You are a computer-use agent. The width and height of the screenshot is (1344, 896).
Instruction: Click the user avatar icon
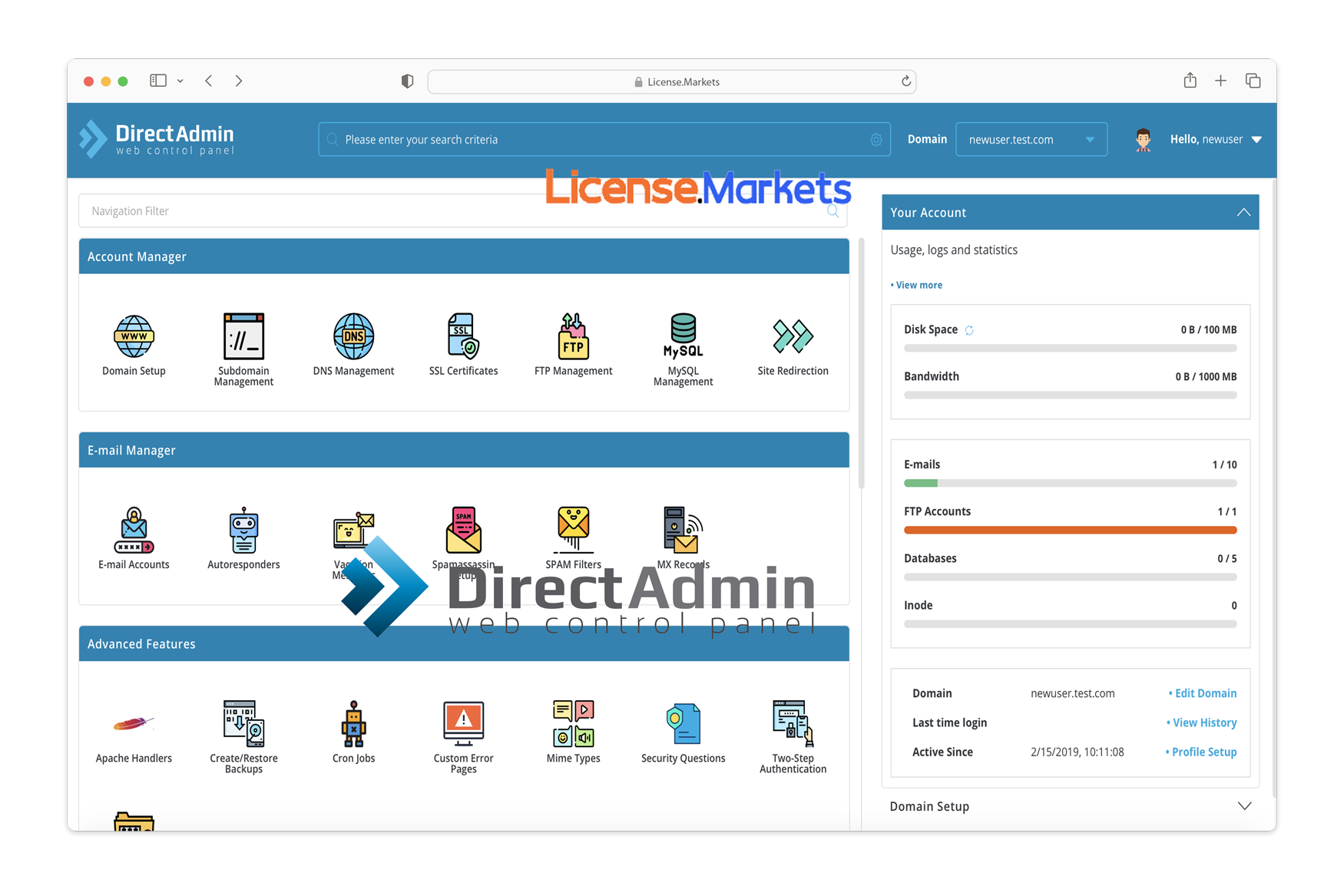1143,140
